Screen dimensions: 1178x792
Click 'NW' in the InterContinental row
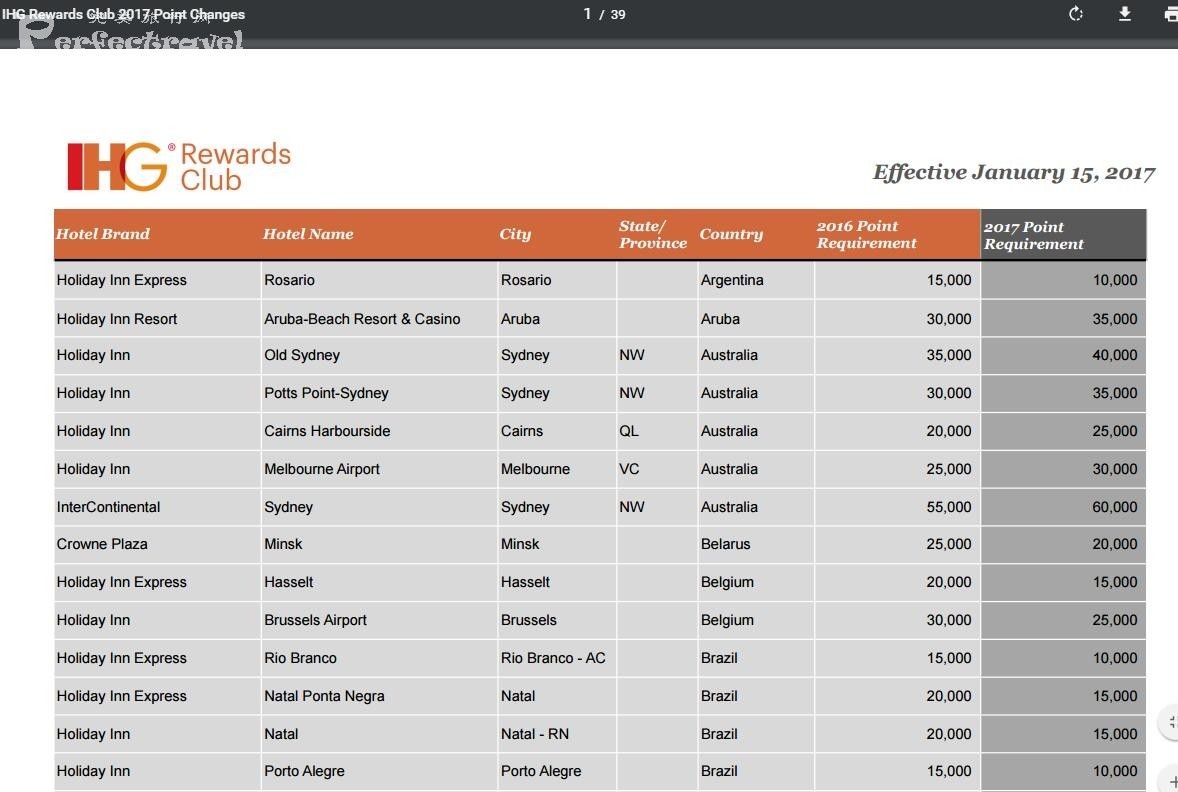pyautogui.click(x=632, y=507)
